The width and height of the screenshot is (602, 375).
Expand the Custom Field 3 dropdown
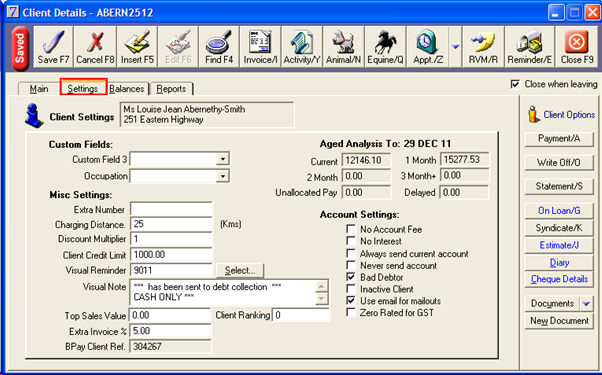point(222,159)
